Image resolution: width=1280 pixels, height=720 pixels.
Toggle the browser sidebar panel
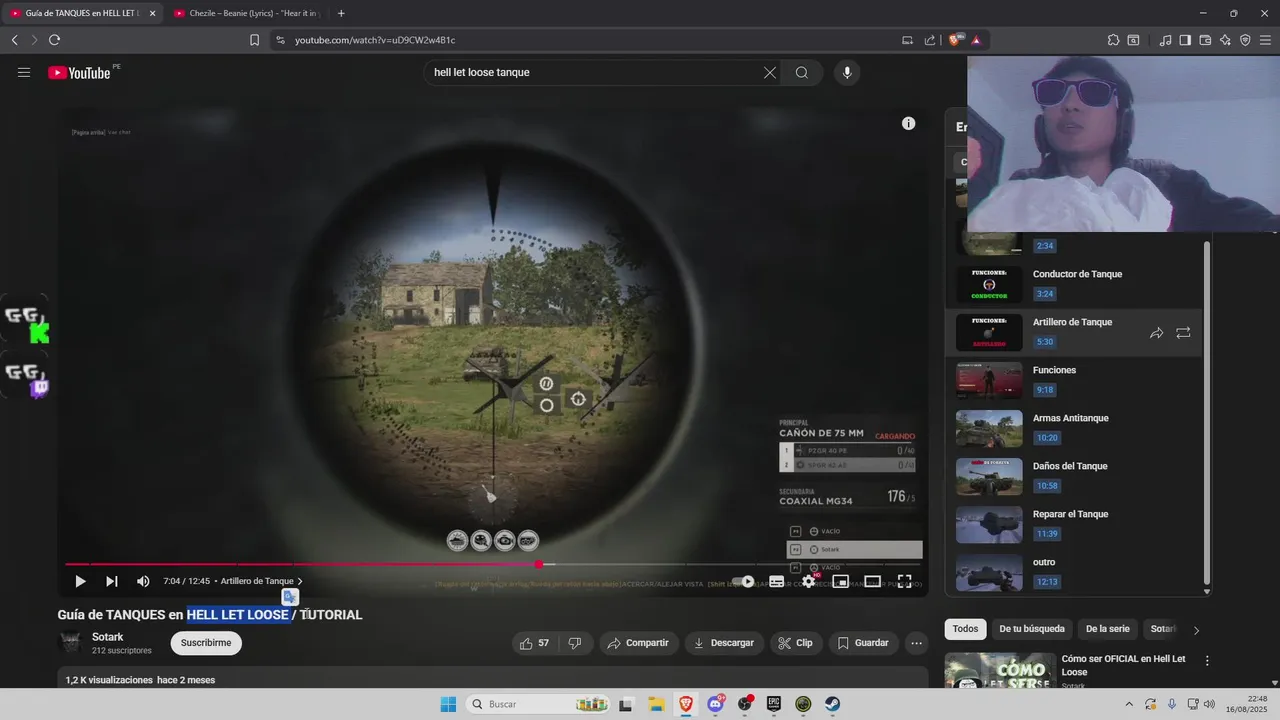click(x=1185, y=40)
